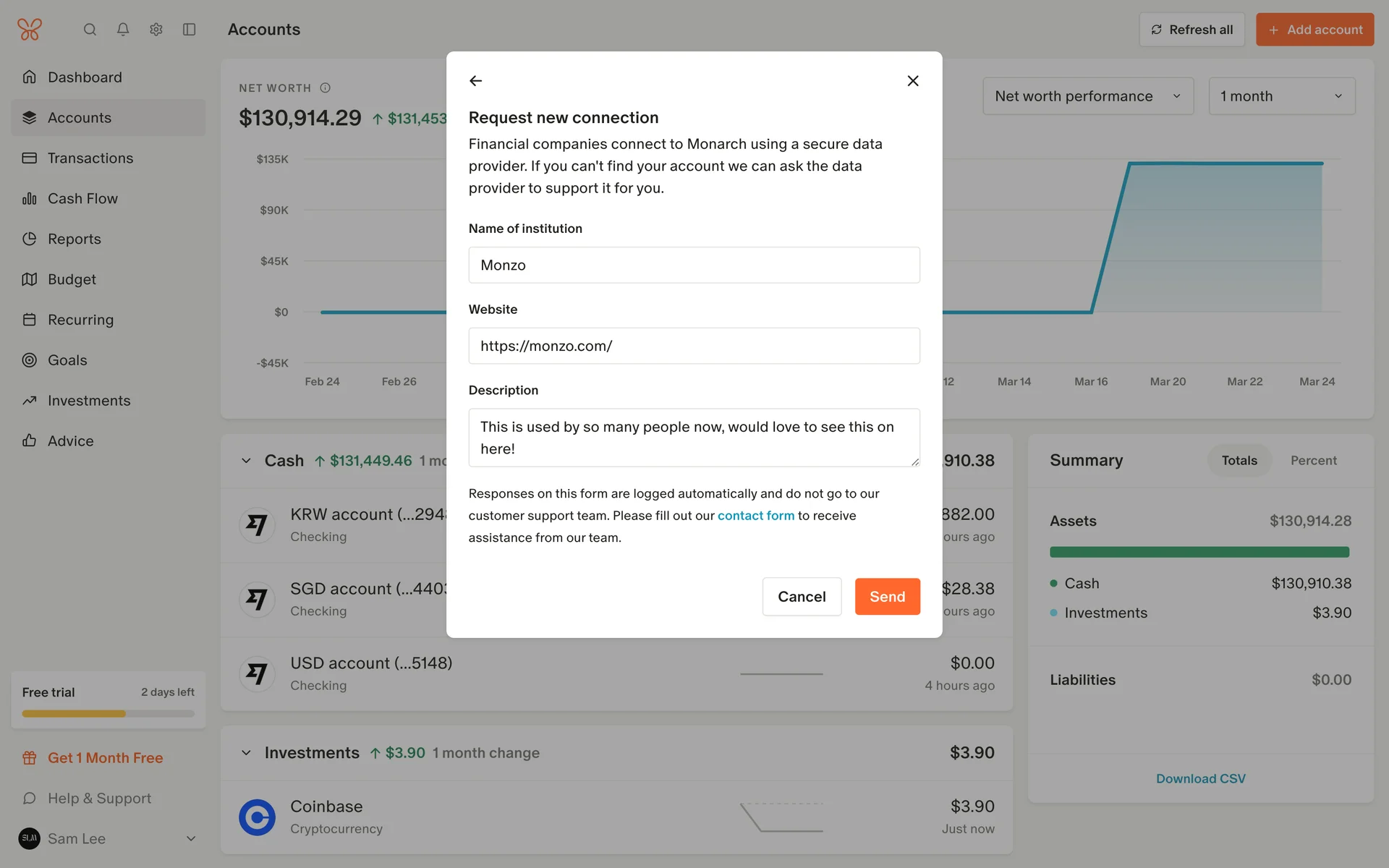Click the net worth info icon
This screenshot has height=868, width=1389.
pos(326,88)
